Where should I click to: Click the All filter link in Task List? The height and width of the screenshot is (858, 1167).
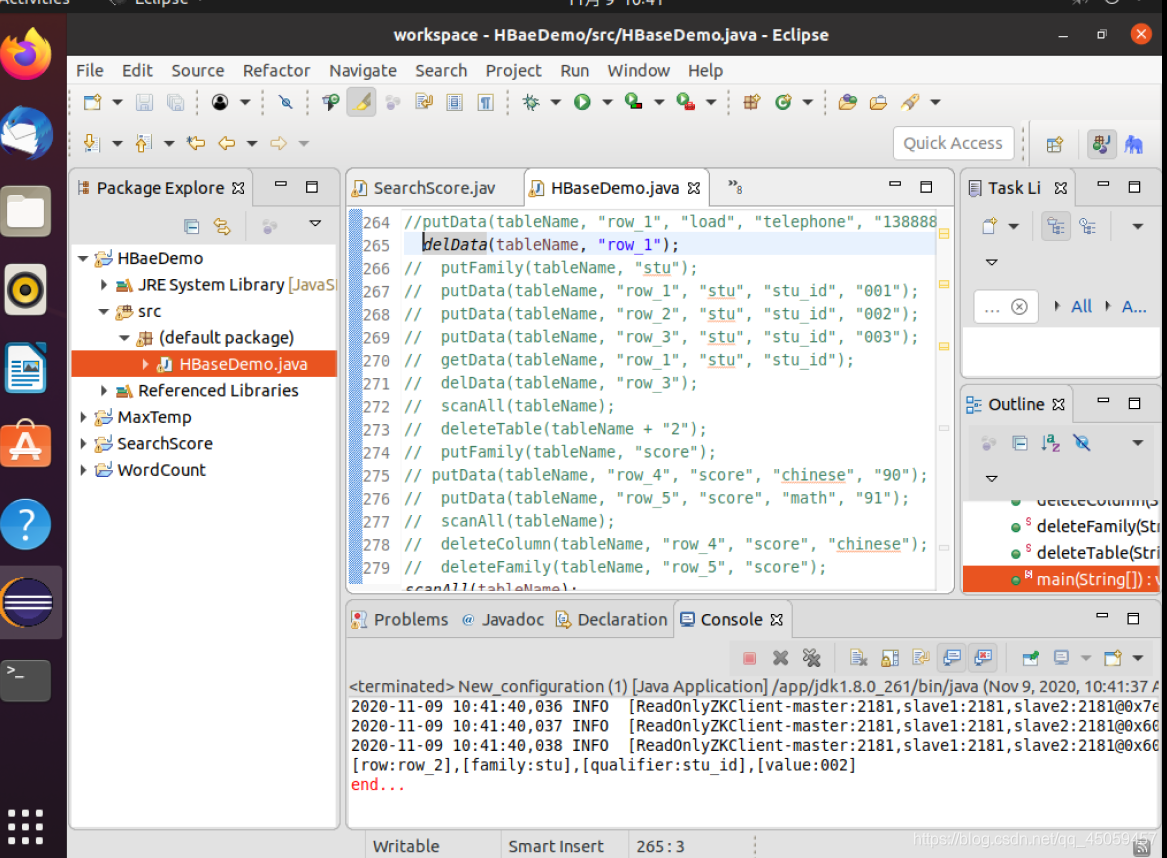[x=1081, y=307]
